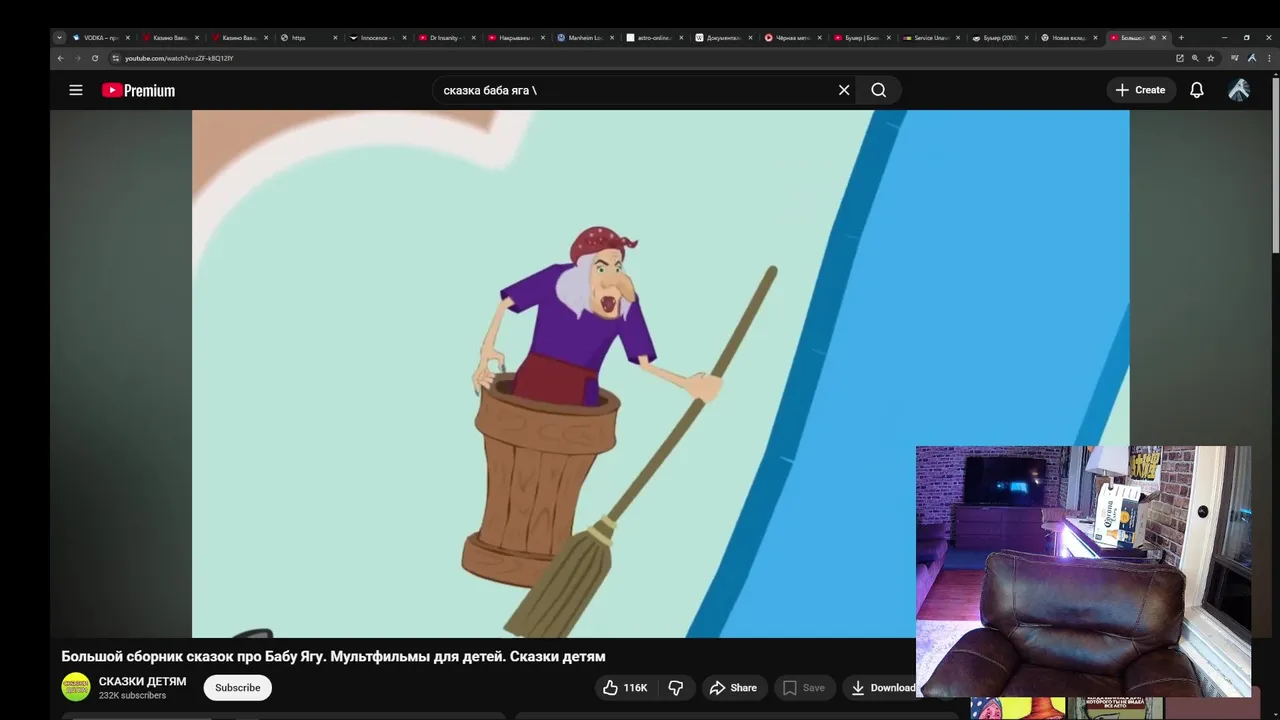Expand the tab search dropdown arrow
This screenshot has height=720, width=1280.
click(59, 38)
